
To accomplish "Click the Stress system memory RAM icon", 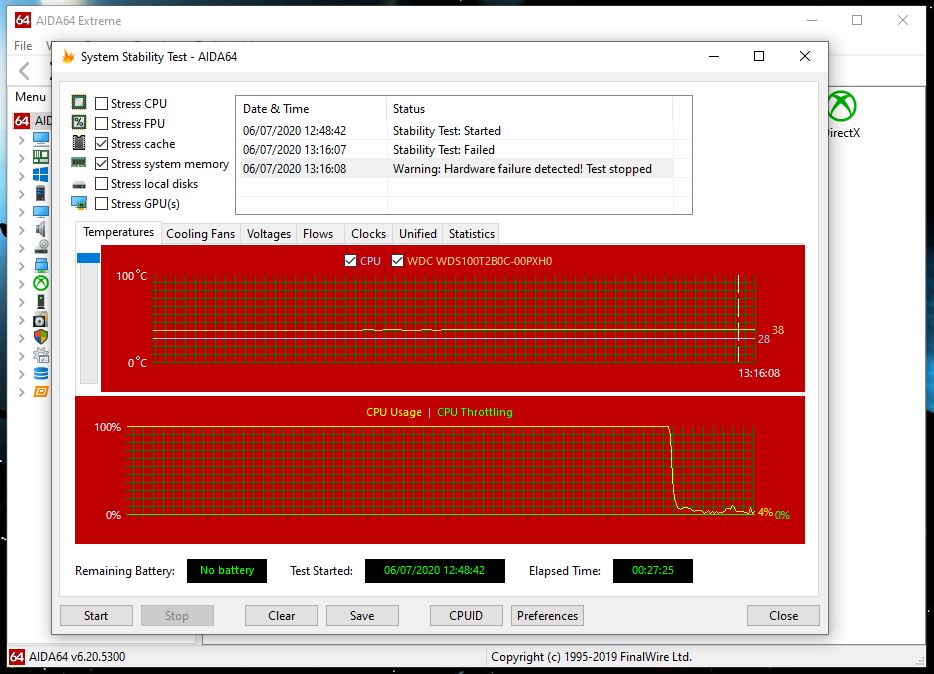I will [79, 163].
